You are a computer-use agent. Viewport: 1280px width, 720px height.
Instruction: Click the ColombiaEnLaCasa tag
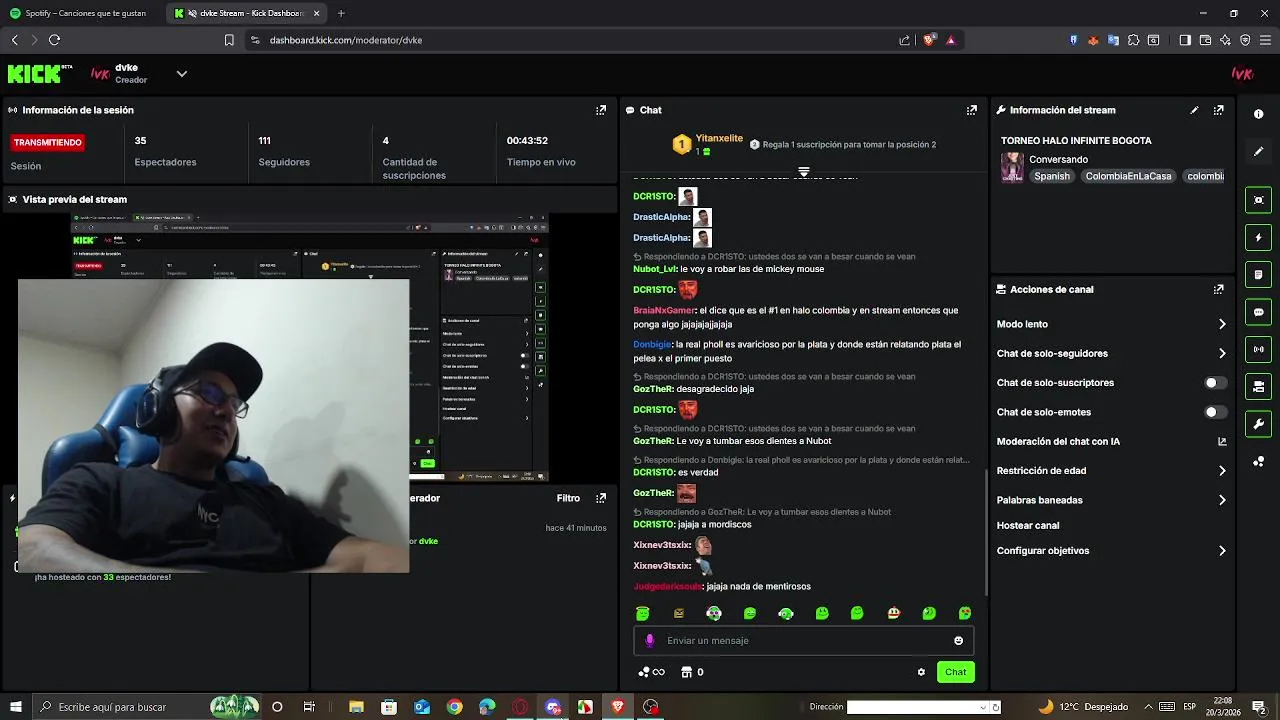[1128, 176]
